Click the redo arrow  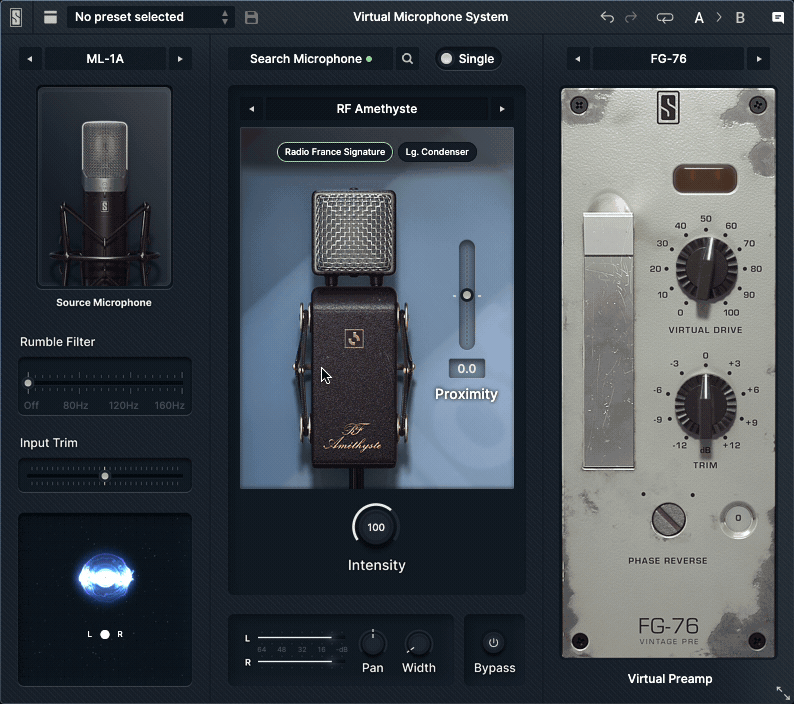[x=631, y=17]
